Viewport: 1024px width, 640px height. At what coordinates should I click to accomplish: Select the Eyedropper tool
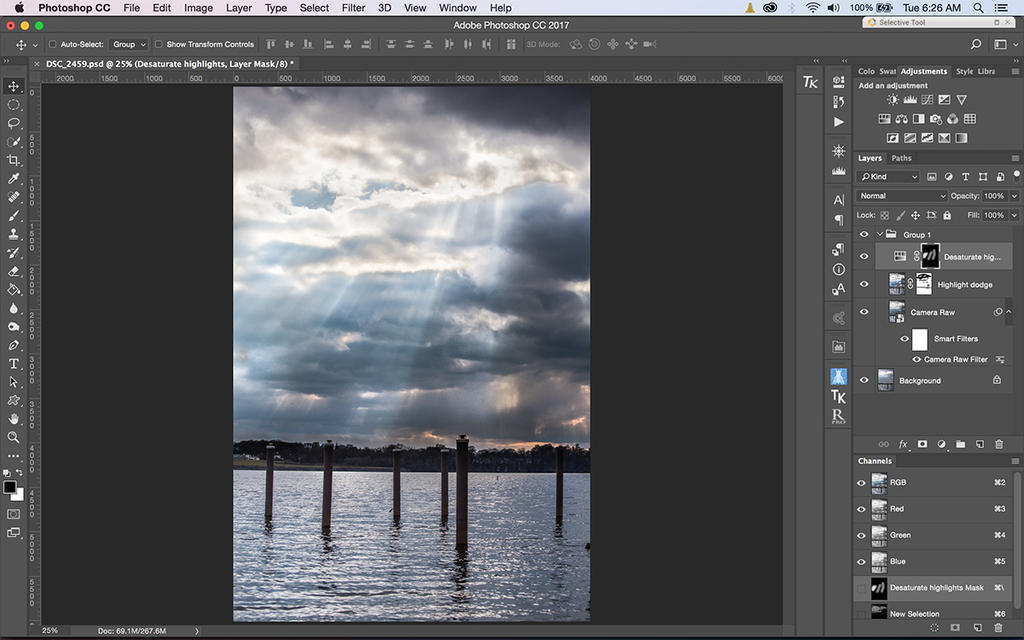[14, 178]
